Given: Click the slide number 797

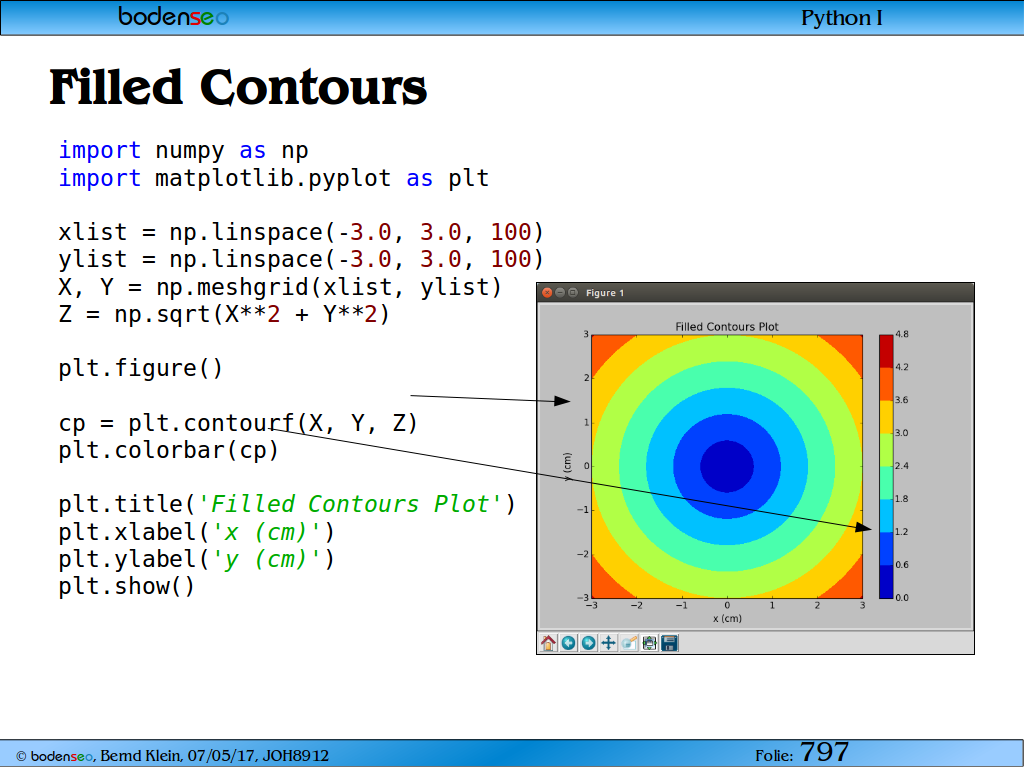Looking at the screenshot, I should pyautogui.click(x=824, y=752).
